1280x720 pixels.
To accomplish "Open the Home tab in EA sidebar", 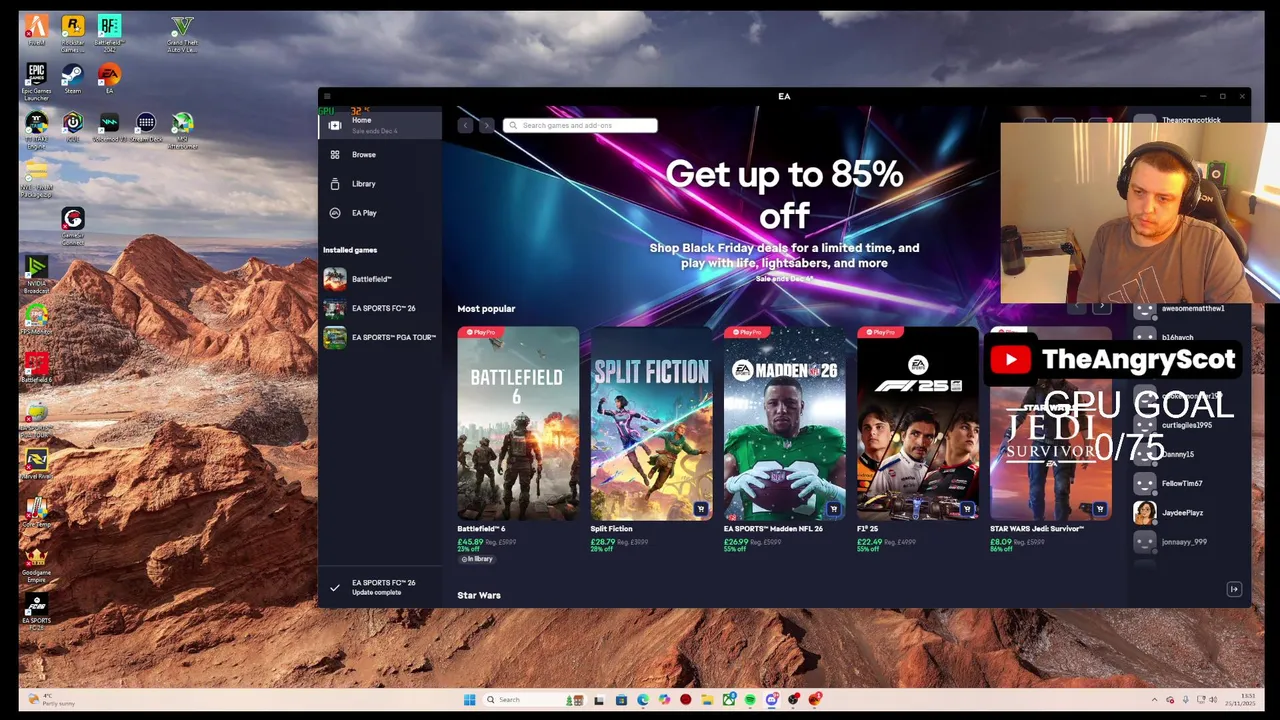I will (380, 125).
